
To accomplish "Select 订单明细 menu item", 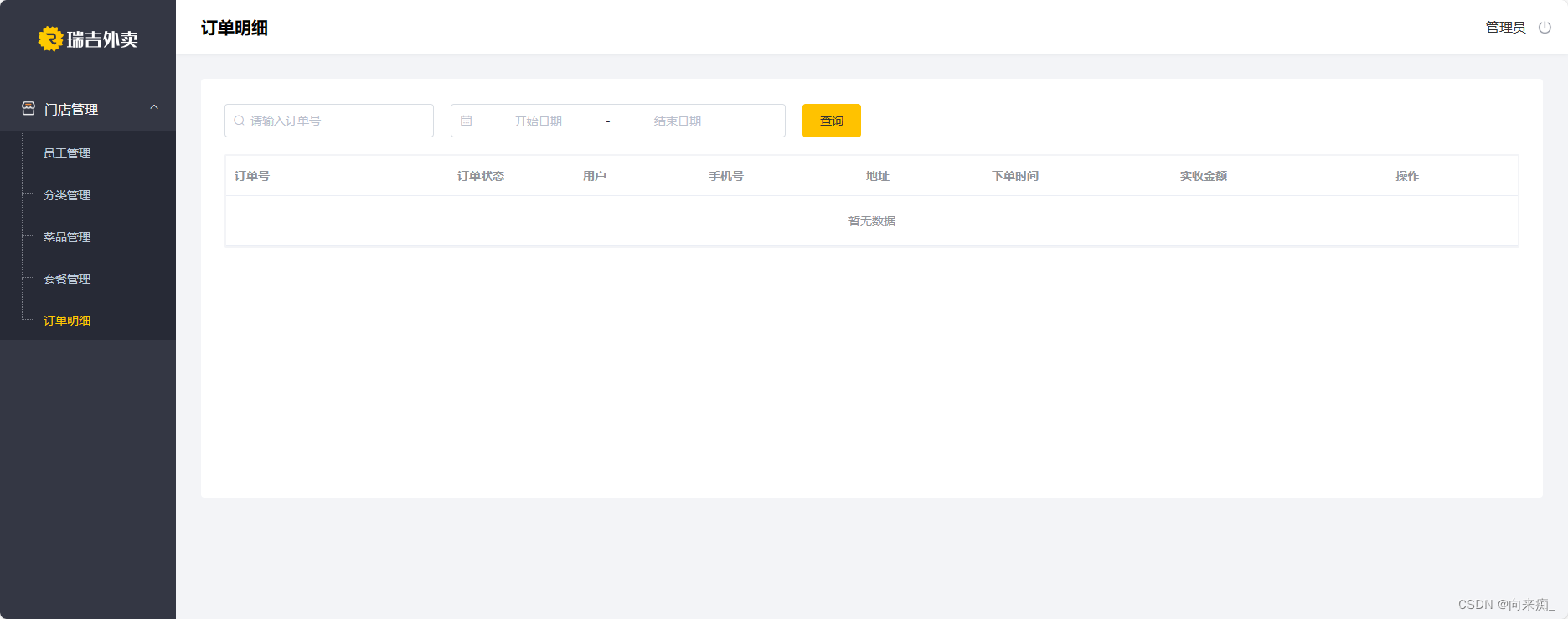I will [x=67, y=321].
